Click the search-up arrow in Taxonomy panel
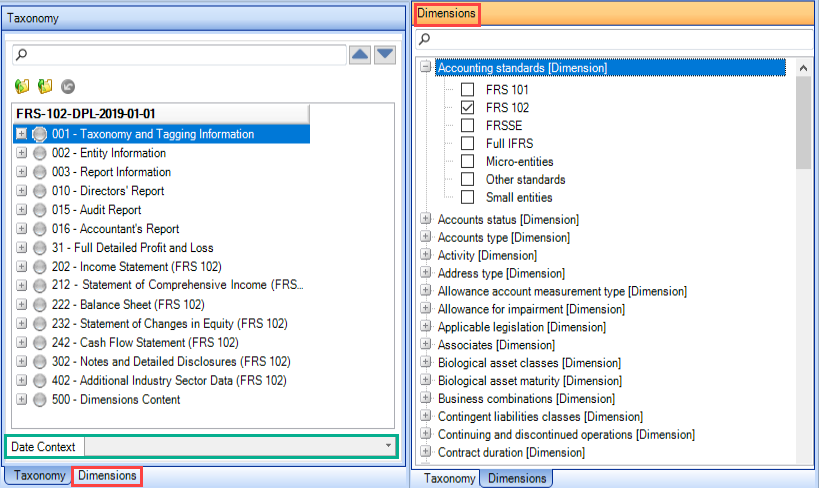 pos(360,54)
